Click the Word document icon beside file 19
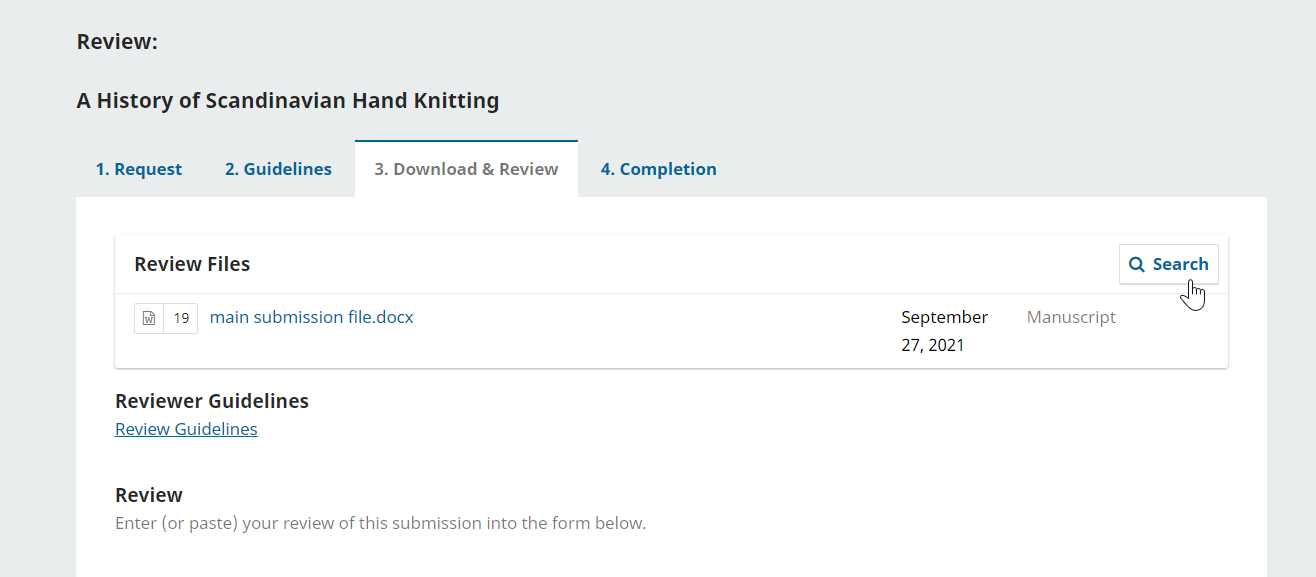Viewport: 1316px width, 577px height. [149, 318]
